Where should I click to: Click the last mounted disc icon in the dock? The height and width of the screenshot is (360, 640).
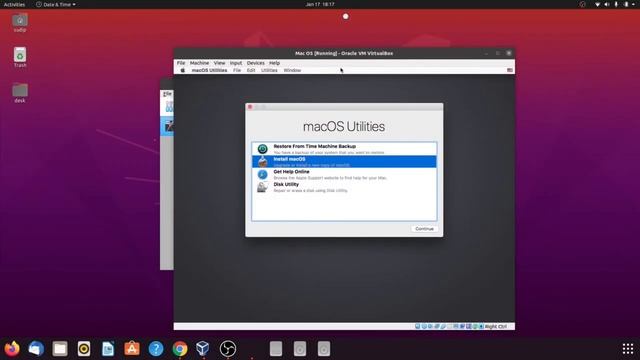point(324,349)
